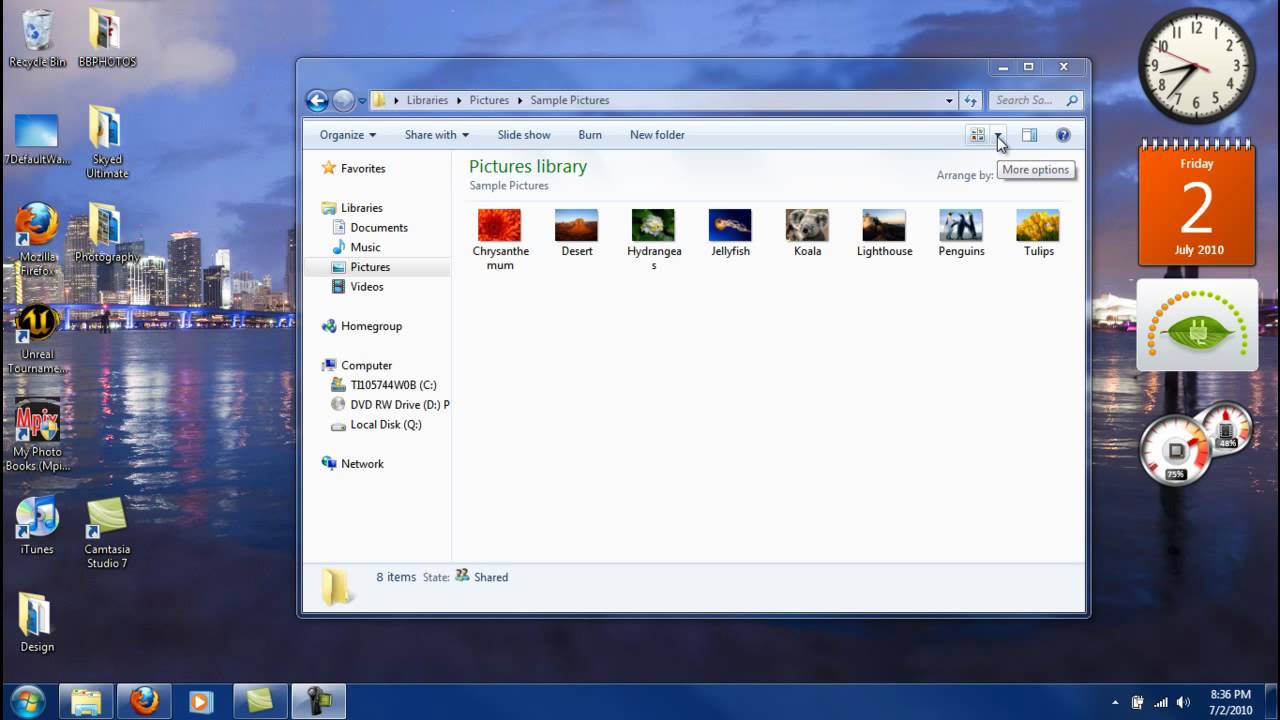Select the Mozilla Firefox desktop shortcut

[x=37, y=240]
